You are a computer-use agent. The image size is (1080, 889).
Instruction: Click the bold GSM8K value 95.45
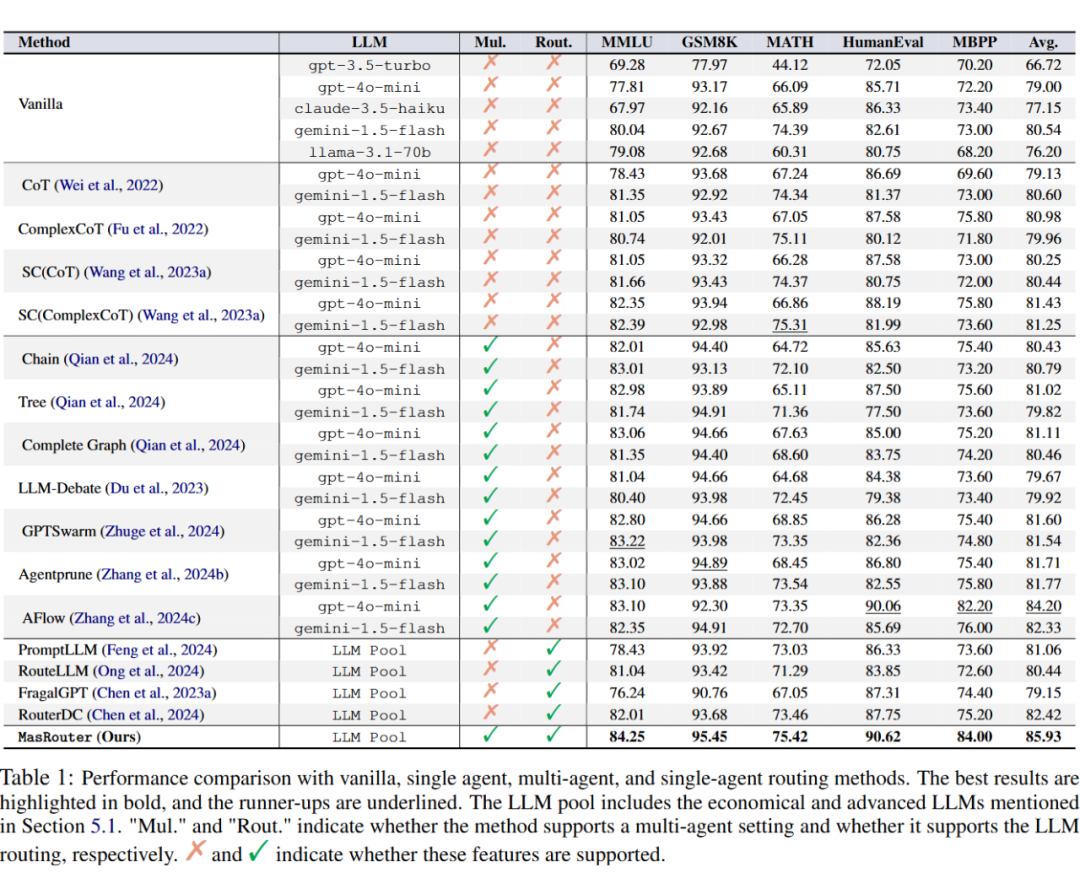[709, 736]
